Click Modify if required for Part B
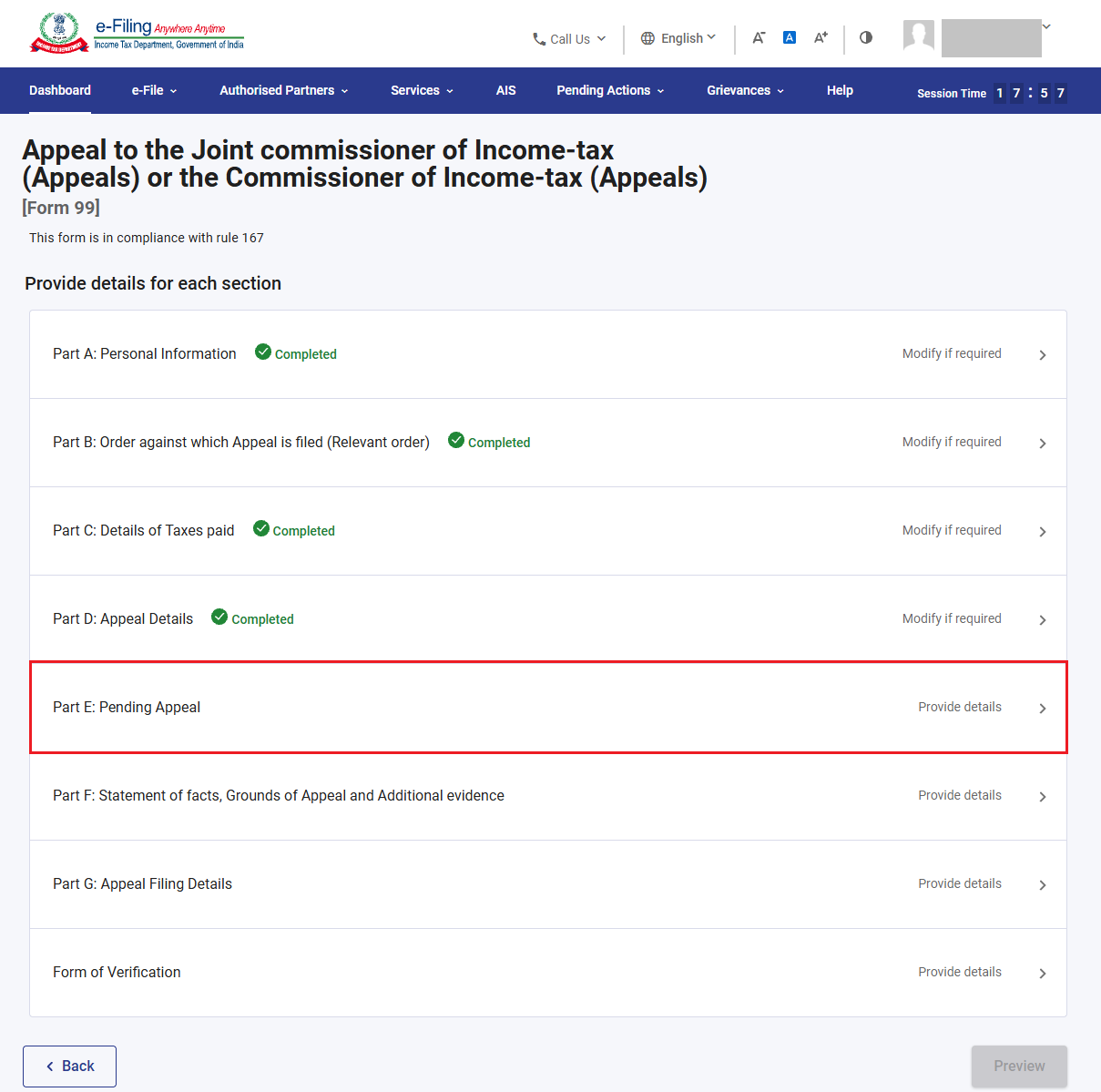The image size is (1101, 1092). click(x=952, y=442)
